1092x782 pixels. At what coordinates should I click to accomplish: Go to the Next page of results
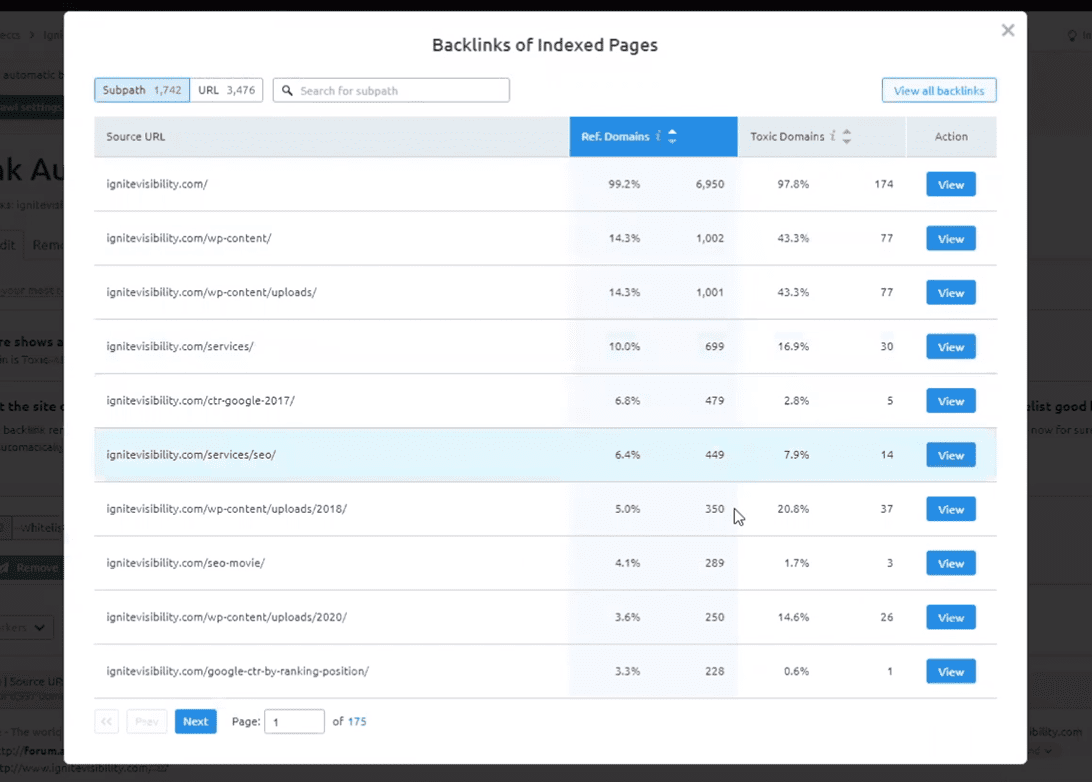point(195,721)
